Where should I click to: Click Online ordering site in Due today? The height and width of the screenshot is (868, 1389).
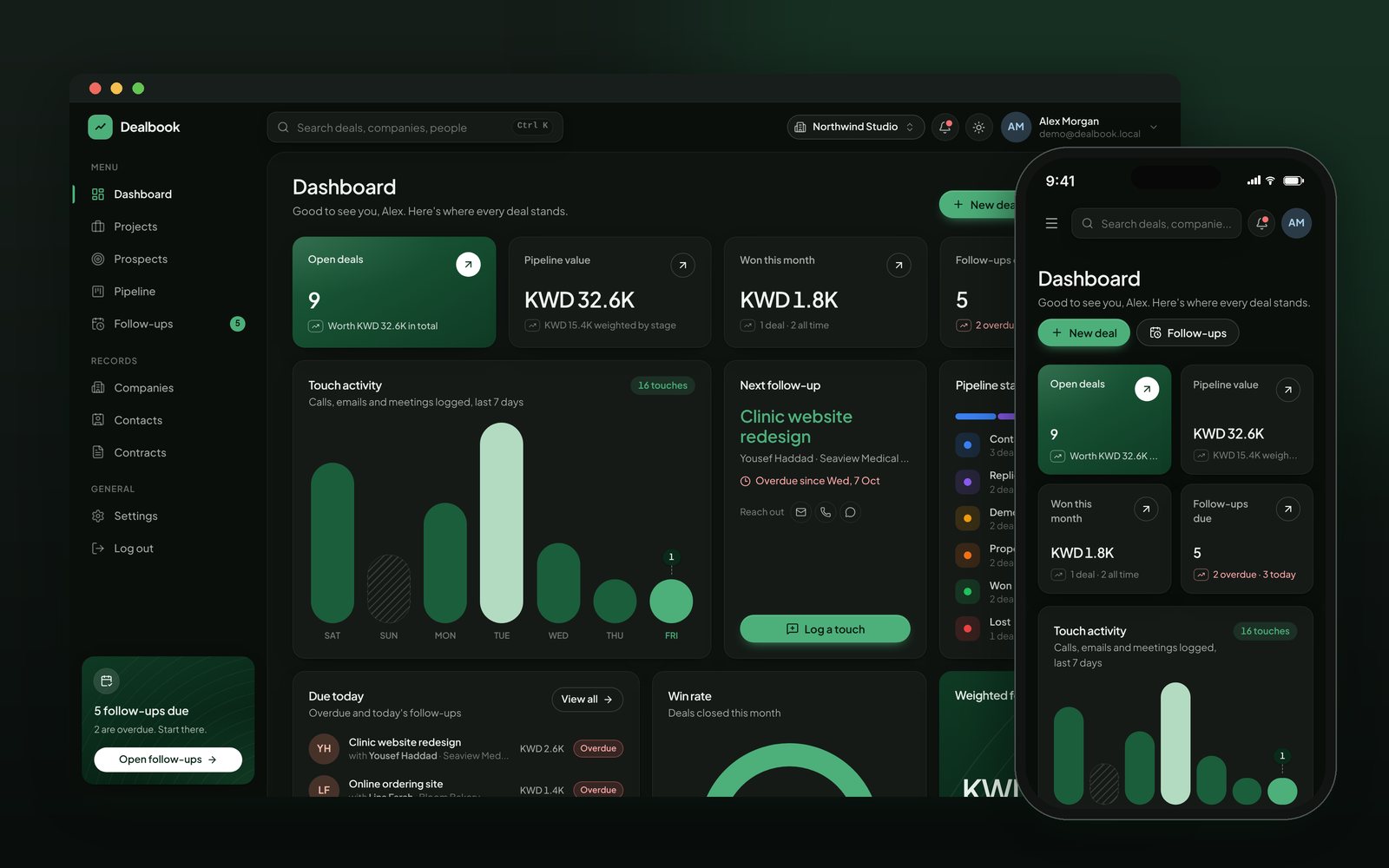coord(396,784)
